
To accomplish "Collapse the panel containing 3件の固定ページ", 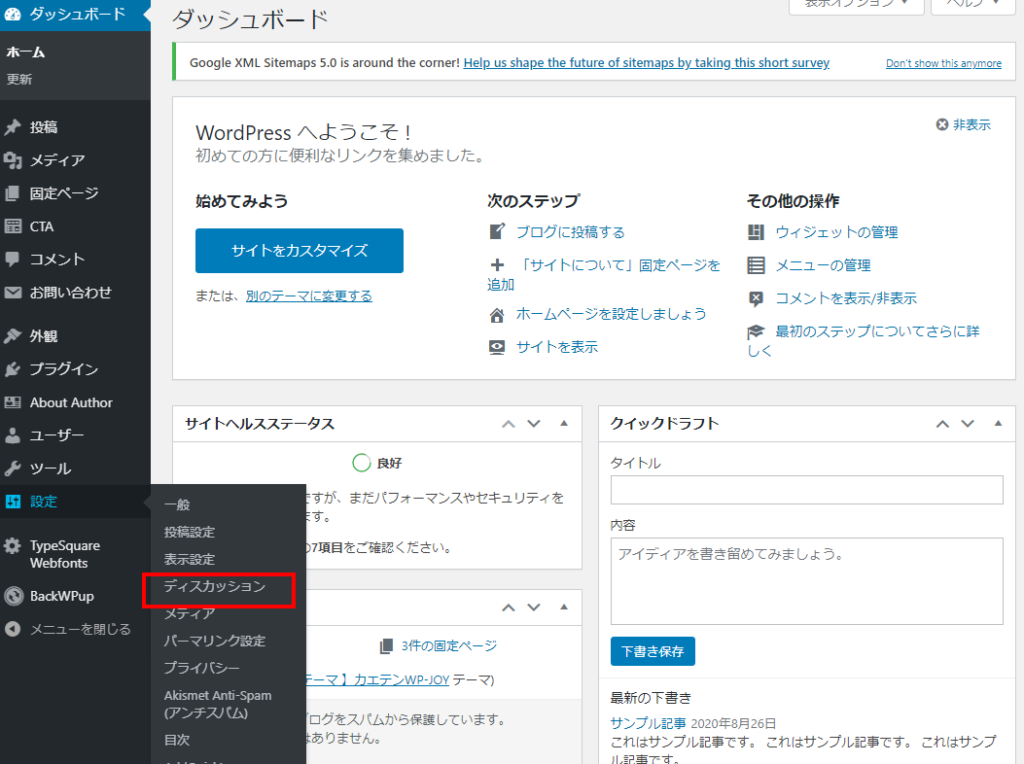I will pyautogui.click(x=564, y=607).
